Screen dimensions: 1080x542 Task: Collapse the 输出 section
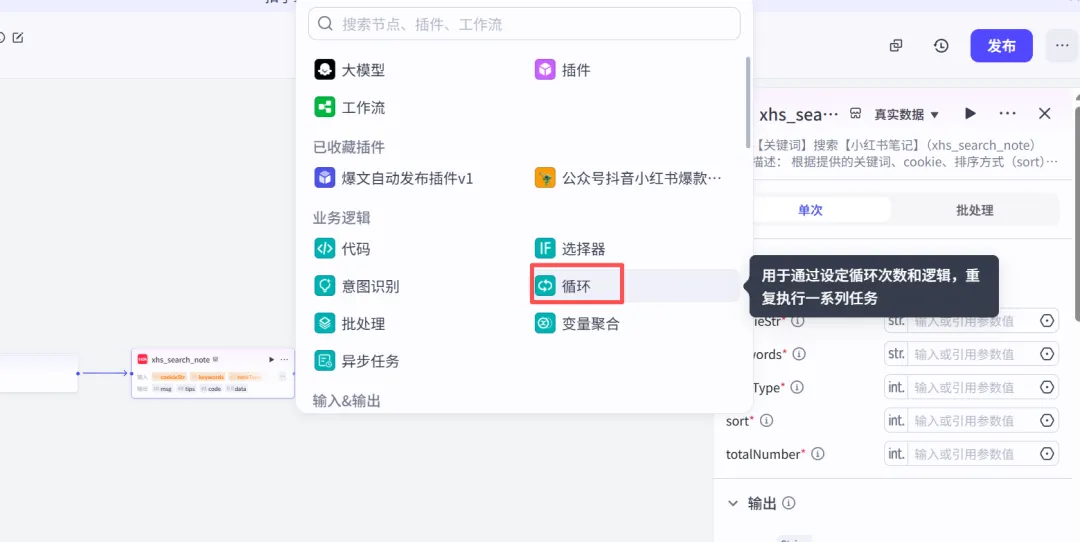pyautogui.click(x=733, y=503)
